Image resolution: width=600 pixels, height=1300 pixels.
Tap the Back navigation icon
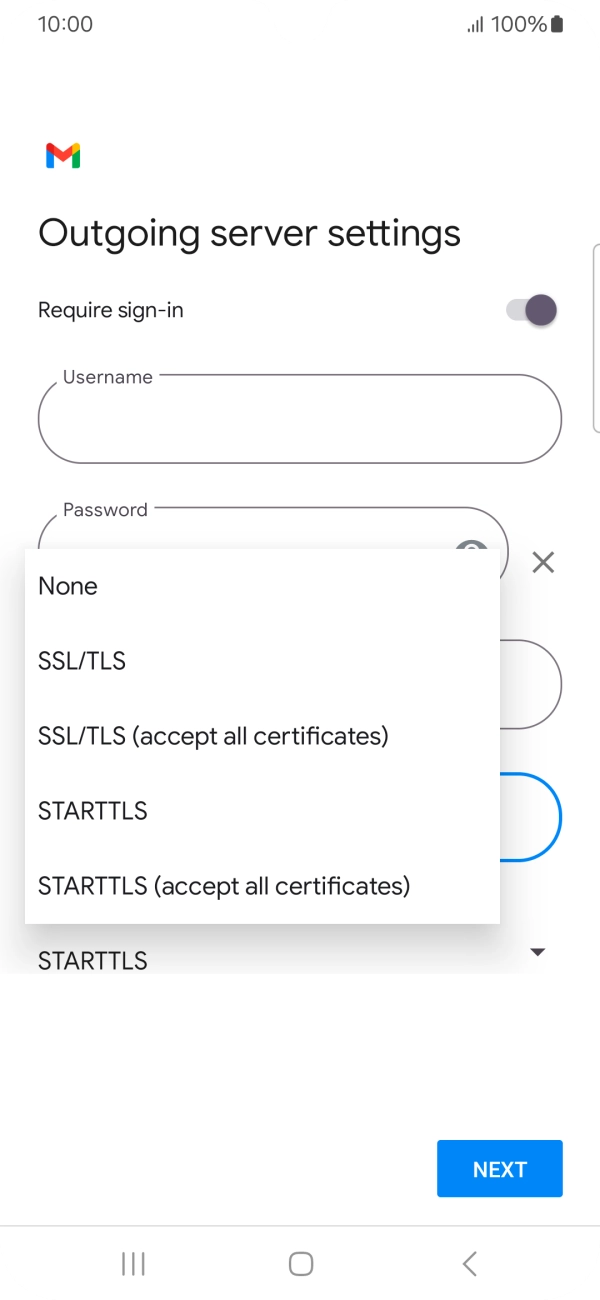point(468,1263)
